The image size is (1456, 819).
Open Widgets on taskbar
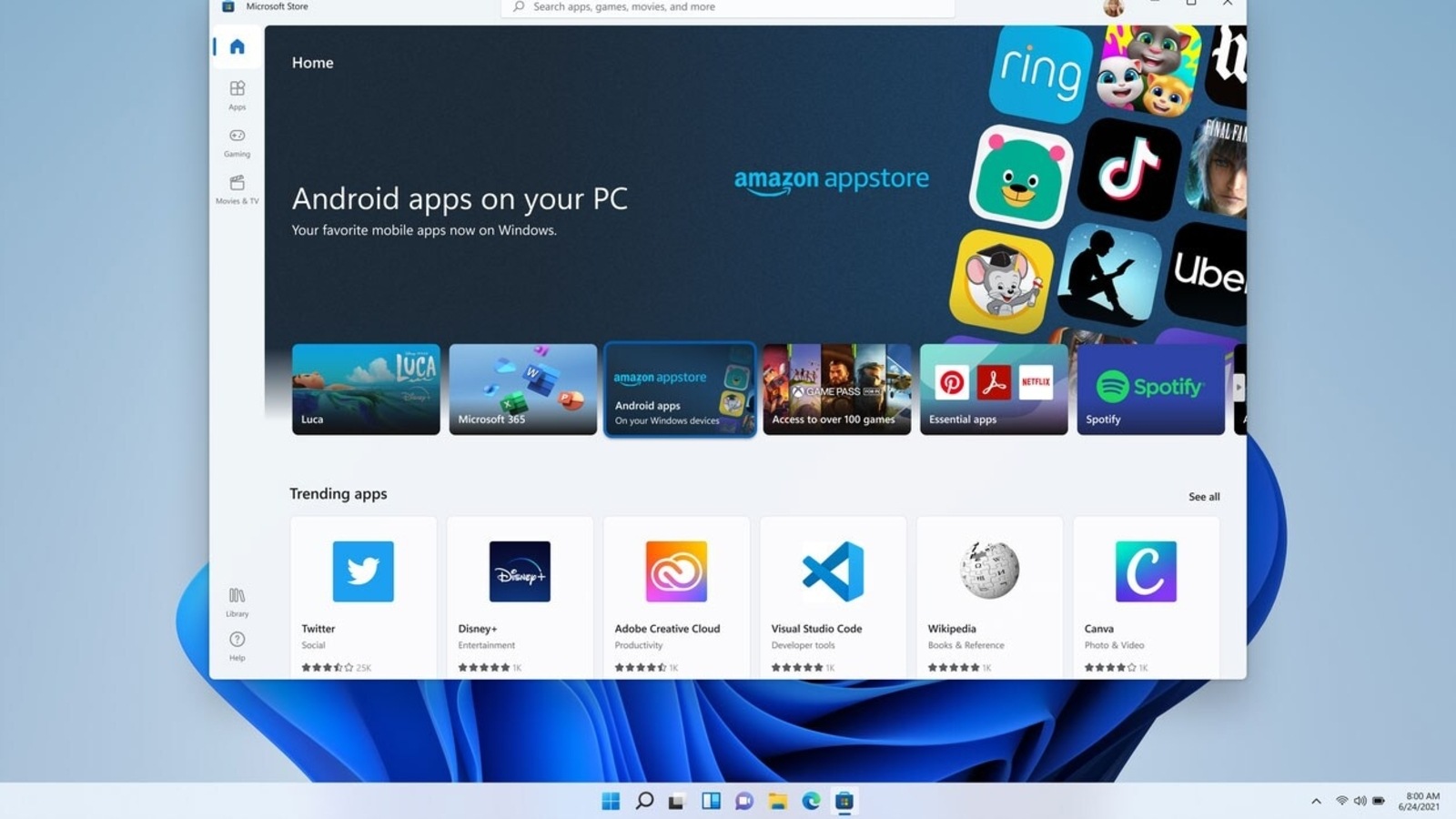[x=711, y=801]
